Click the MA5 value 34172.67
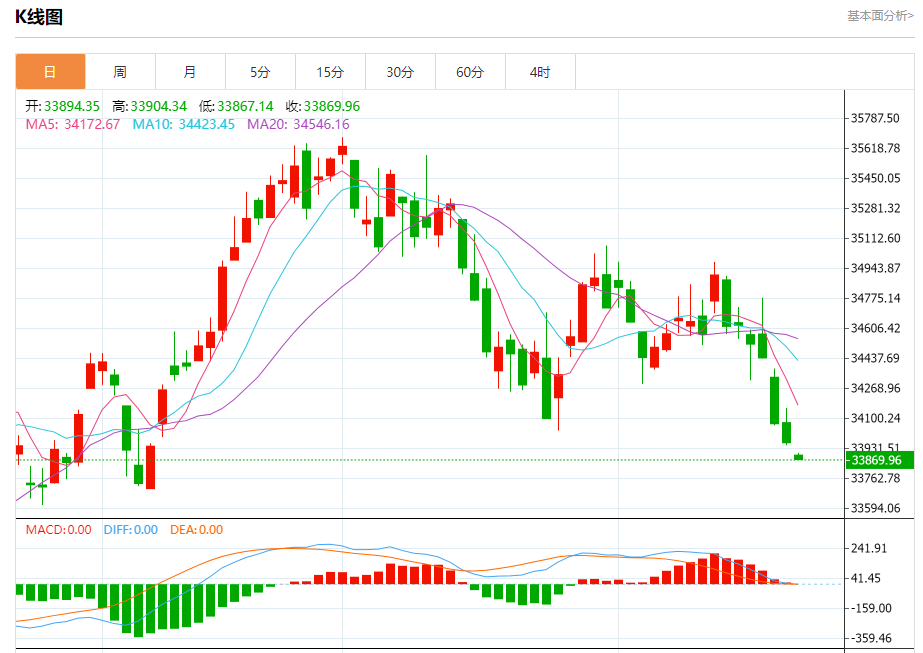923x653 pixels. (x=92, y=124)
